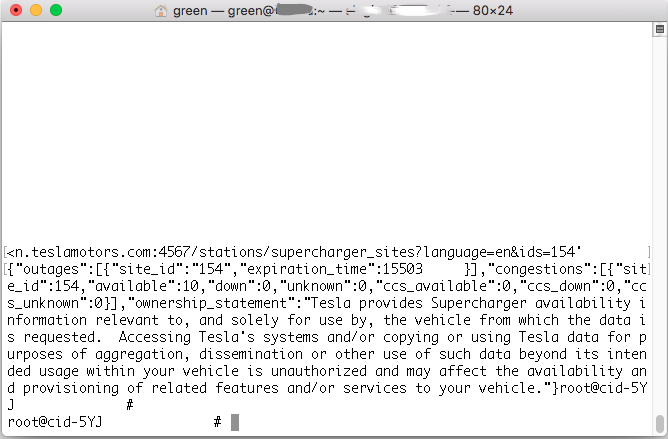The image size is (668, 439).
Task: Minimize the Terminal window with yellow button
Action: pos(36,10)
